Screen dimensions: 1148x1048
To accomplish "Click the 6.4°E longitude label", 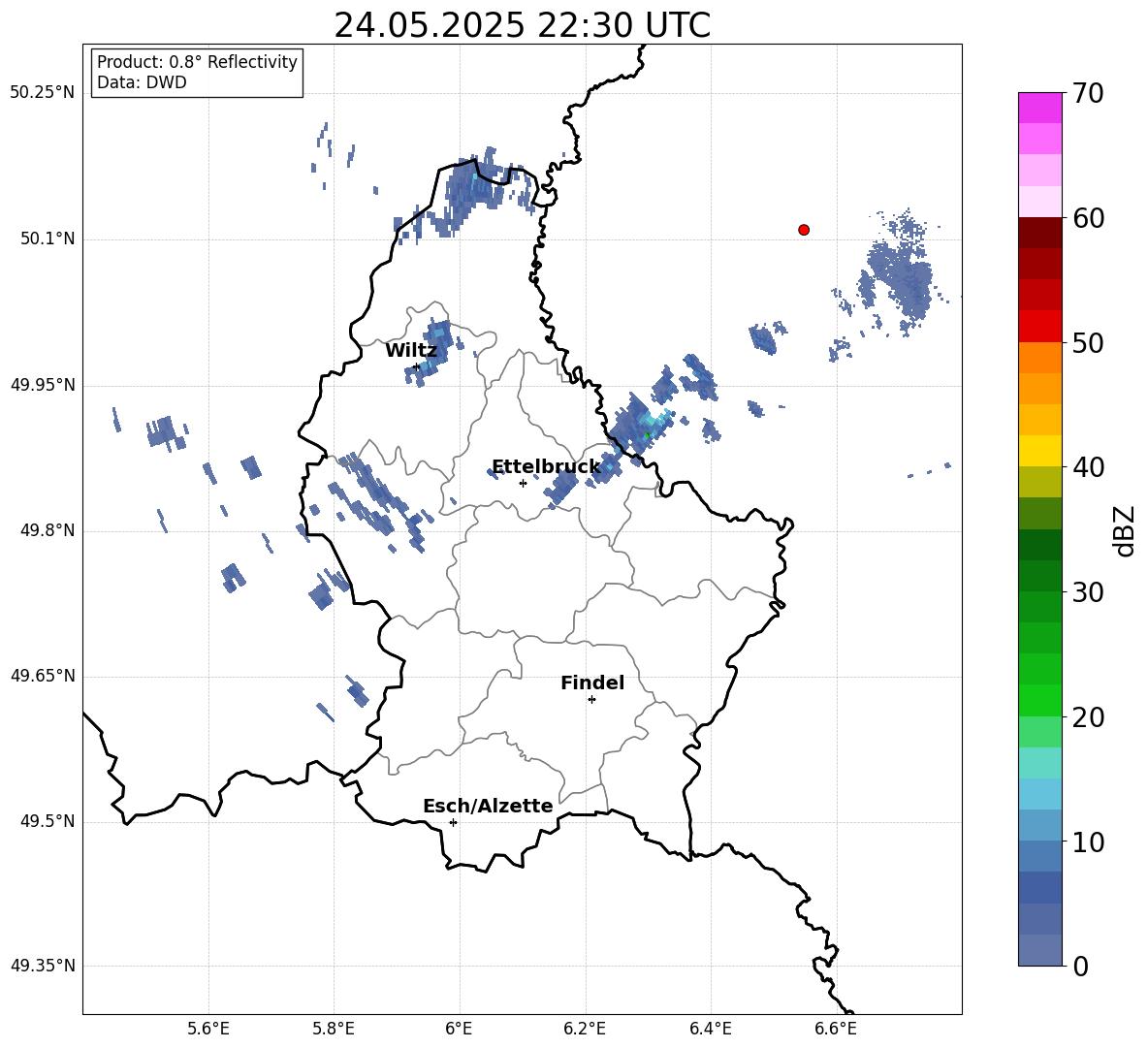I will [710, 1029].
